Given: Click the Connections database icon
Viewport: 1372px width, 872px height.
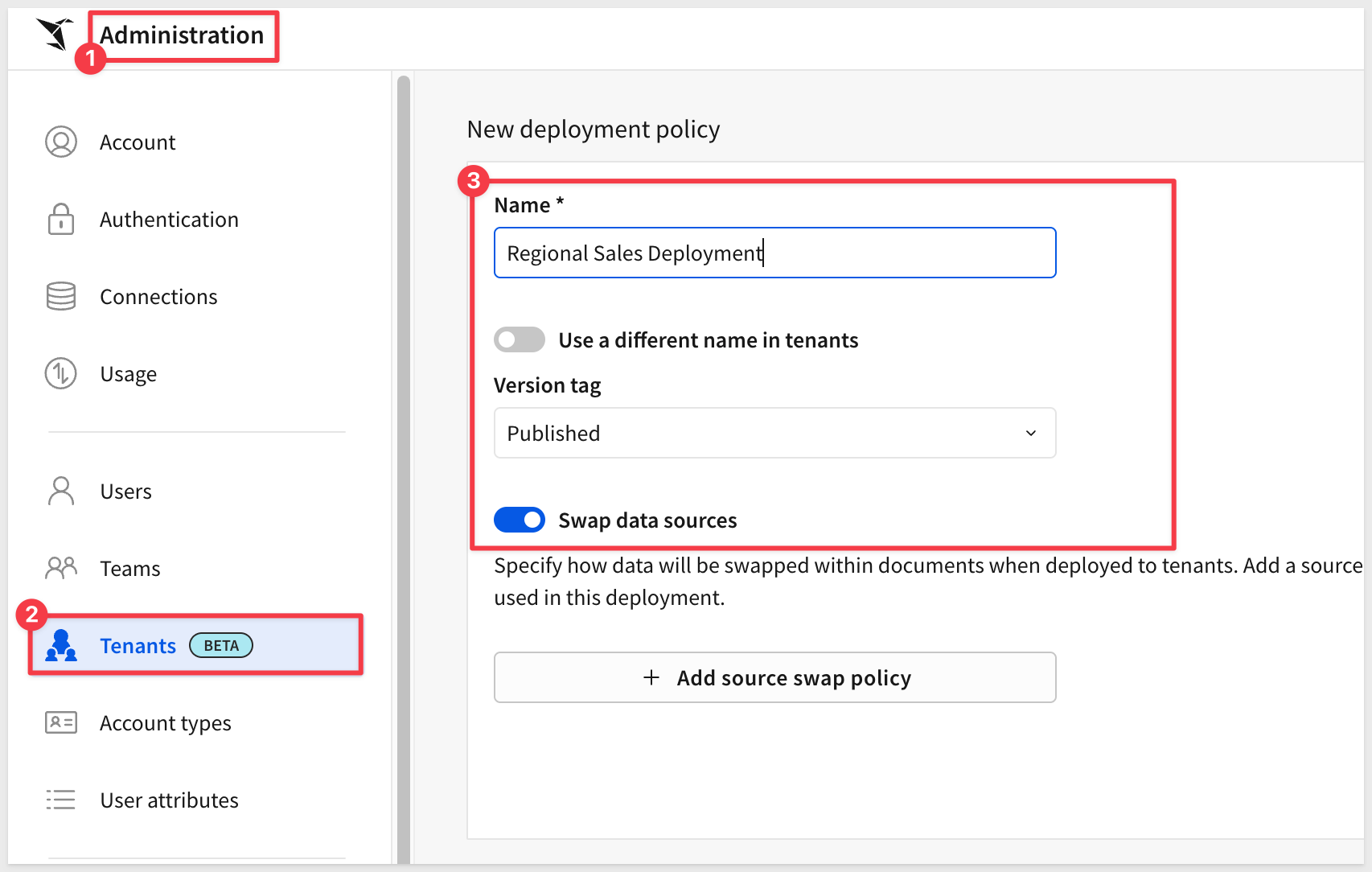Looking at the screenshot, I should pos(61,297).
